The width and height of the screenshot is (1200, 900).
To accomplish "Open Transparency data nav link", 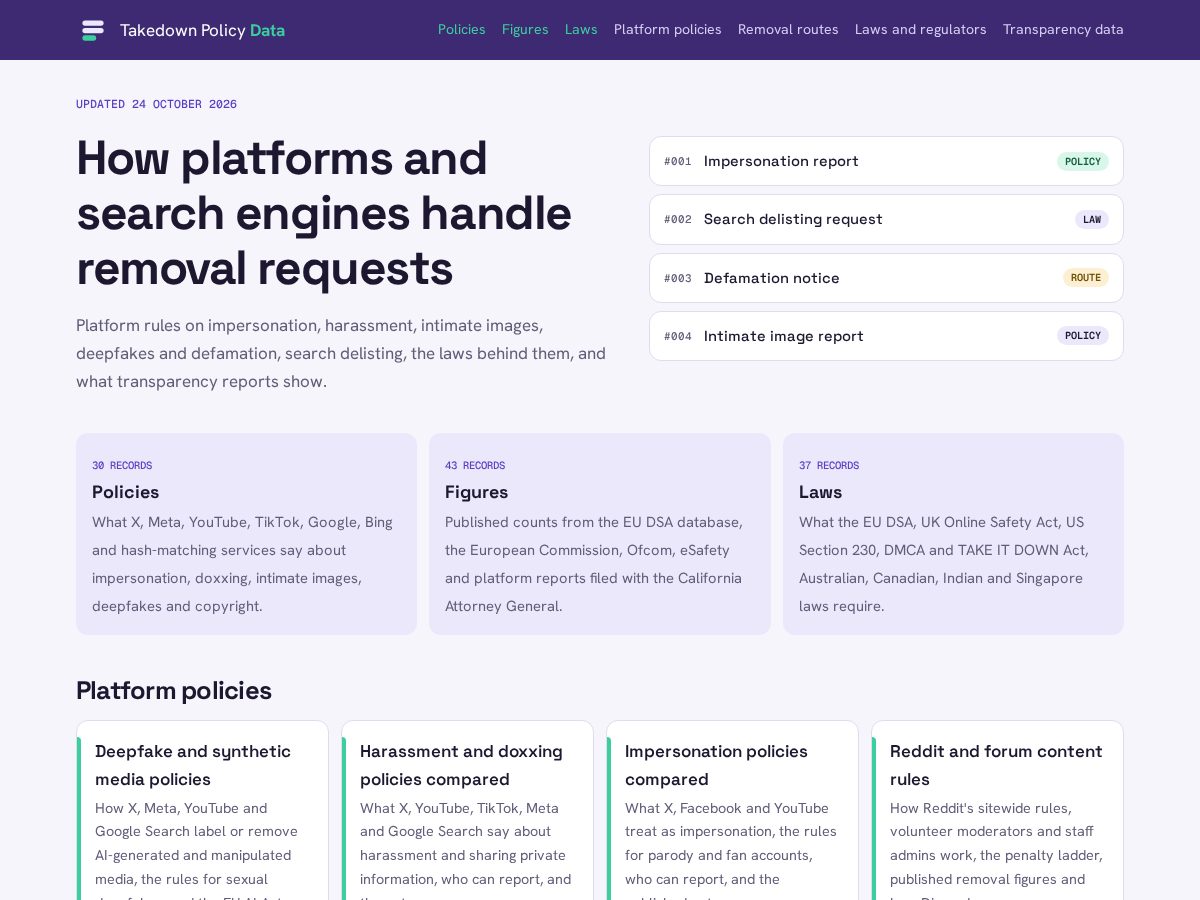I will coord(1063,30).
